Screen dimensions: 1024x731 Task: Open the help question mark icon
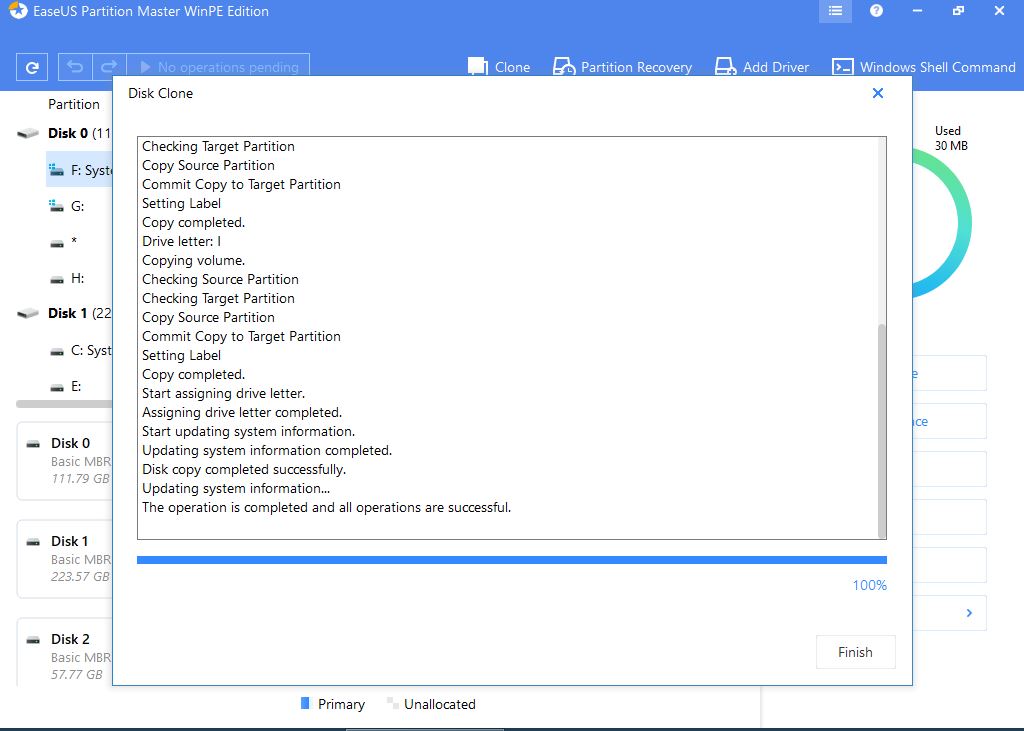coord(876,11)
